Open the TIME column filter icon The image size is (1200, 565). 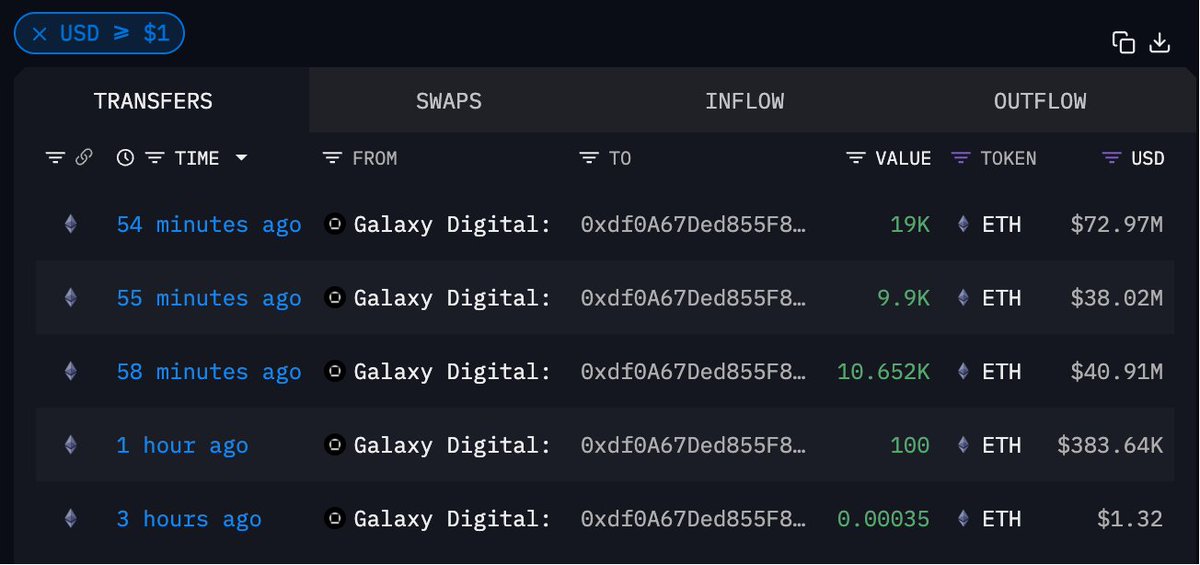point(155,158)
